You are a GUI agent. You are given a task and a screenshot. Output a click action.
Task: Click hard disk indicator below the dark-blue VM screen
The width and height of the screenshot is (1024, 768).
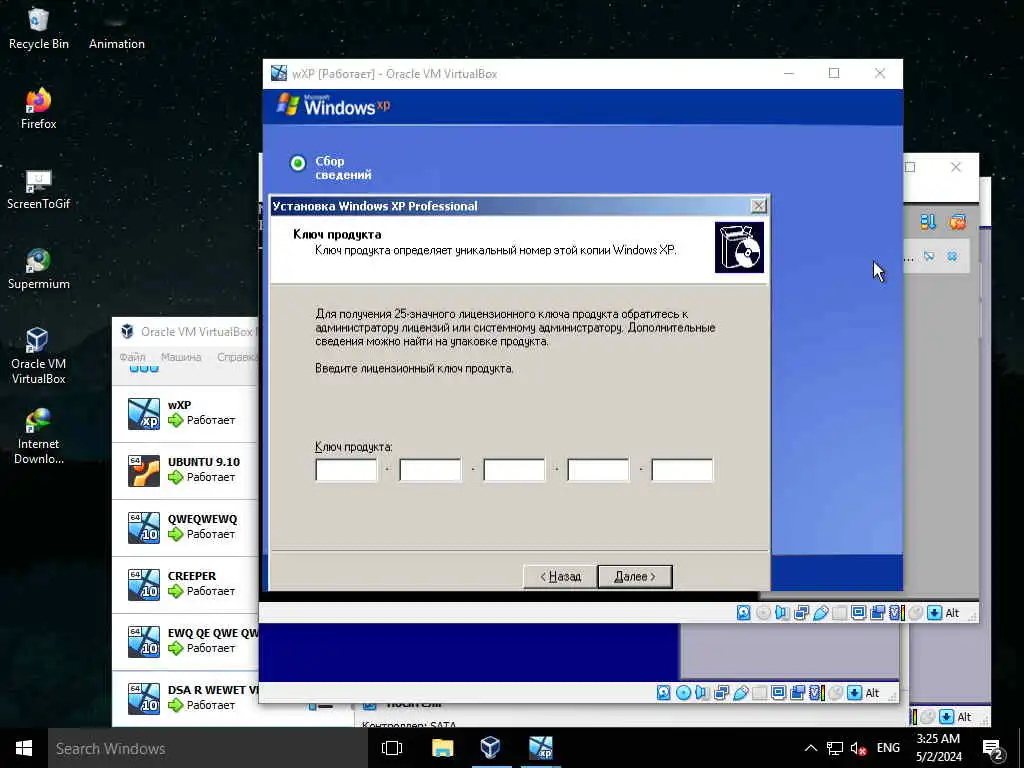[664, 693]
